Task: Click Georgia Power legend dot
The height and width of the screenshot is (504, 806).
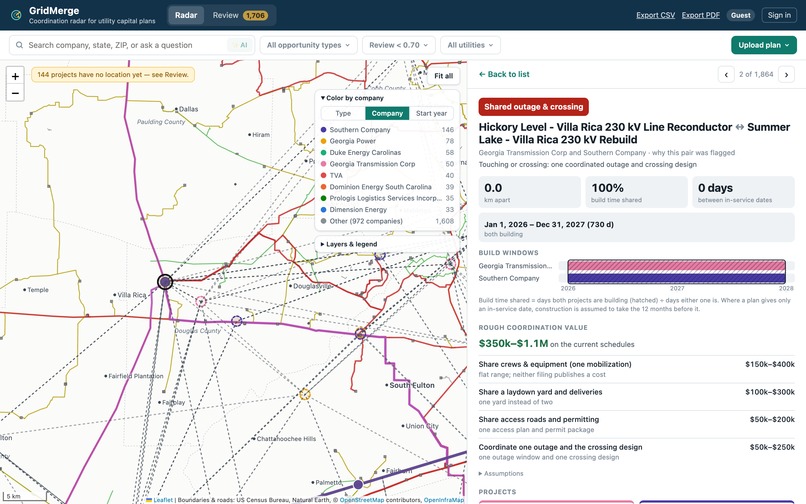Action: point(323,141)
